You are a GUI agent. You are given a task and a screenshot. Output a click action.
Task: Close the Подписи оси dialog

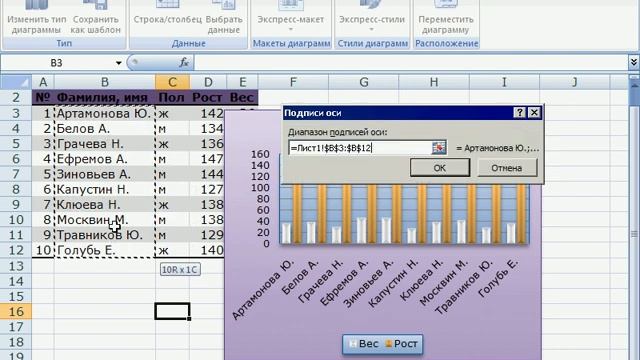click(x=534, y=113)
